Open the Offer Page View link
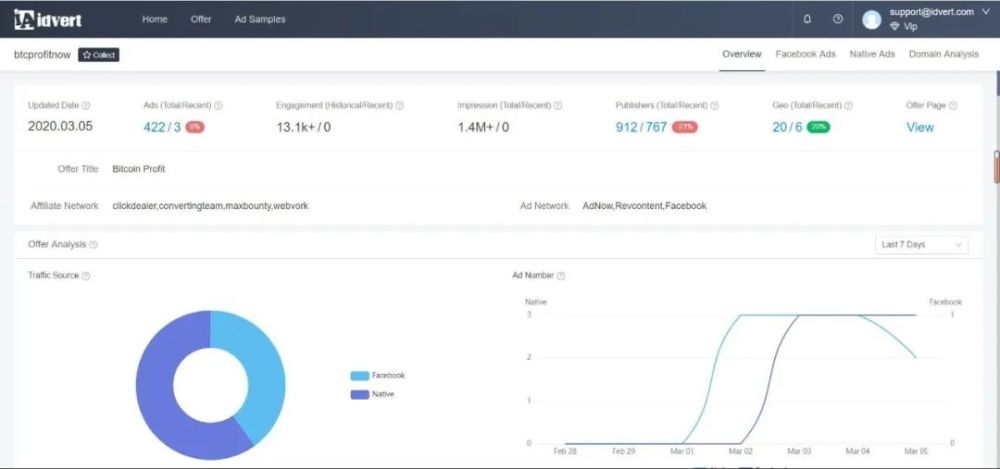This screenshot has width=1000, height=469. coord(920,127)
